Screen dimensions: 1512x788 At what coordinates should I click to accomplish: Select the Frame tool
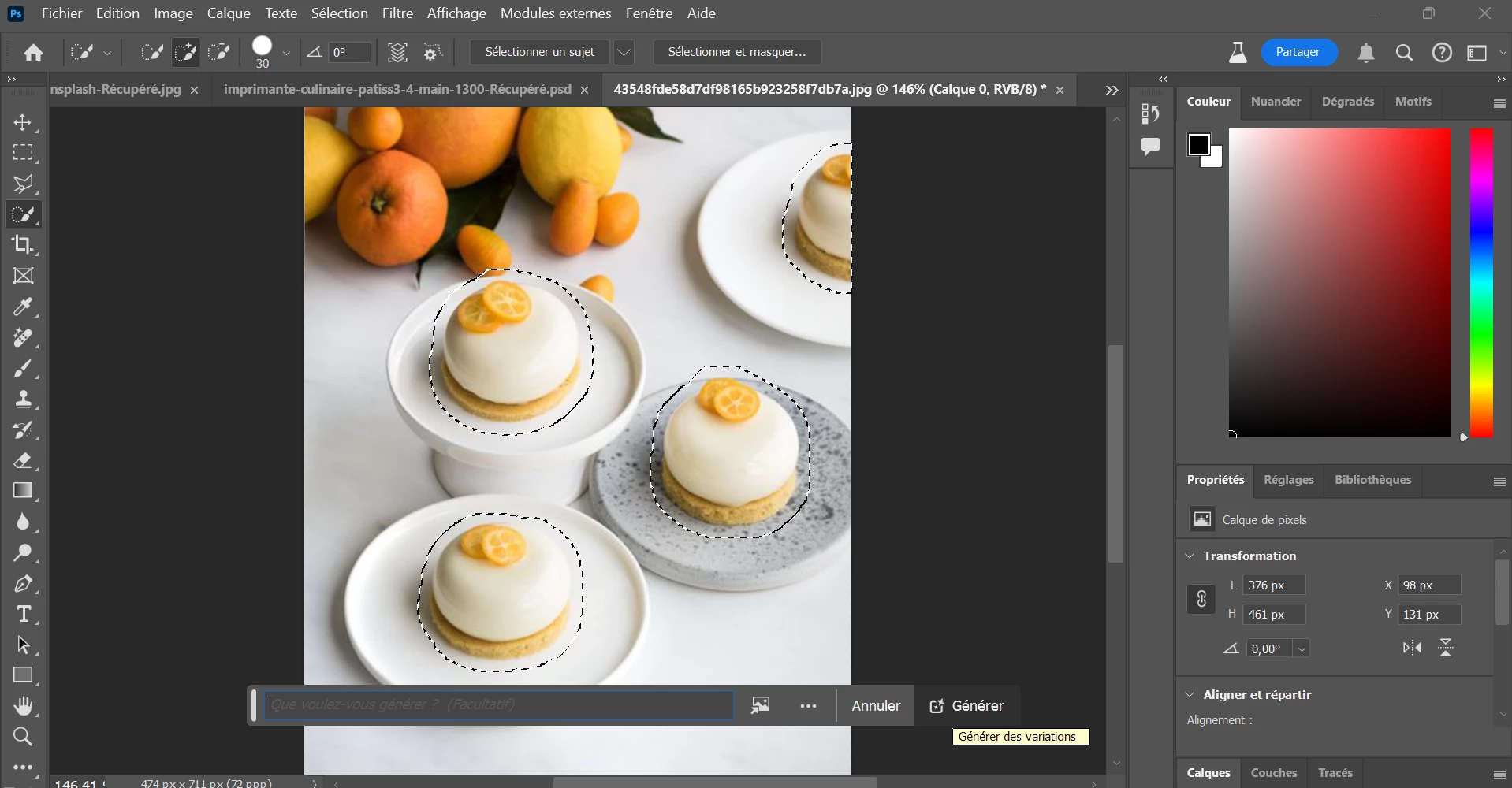coord(23,276)
